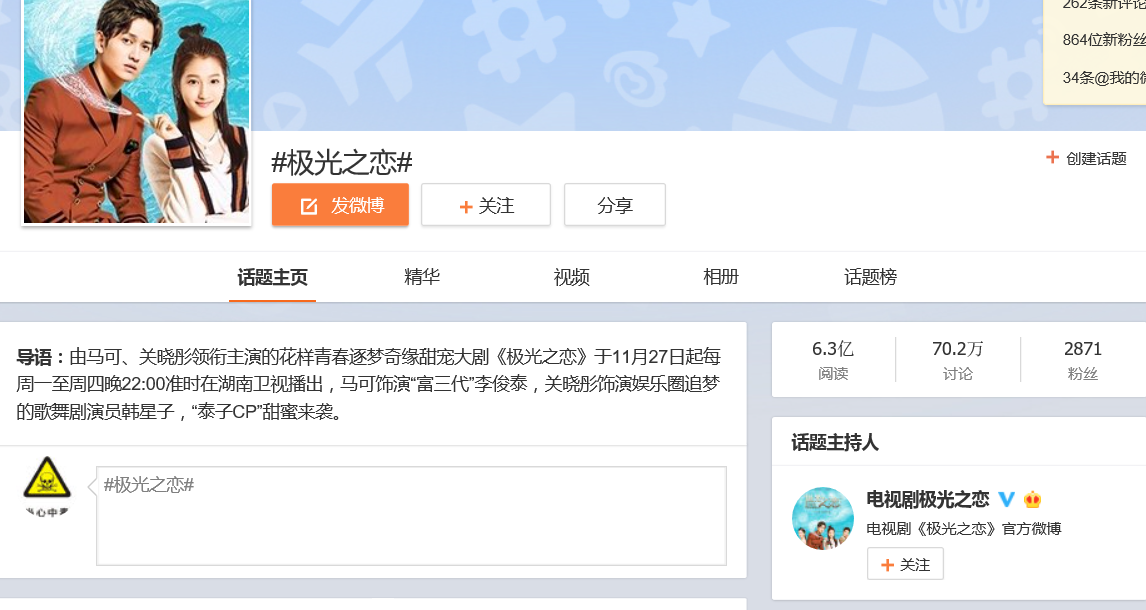The height and width of the screenshot is (610, 1146).
Task: Click the crown membership badge icon
Action: pos(1033,499)
